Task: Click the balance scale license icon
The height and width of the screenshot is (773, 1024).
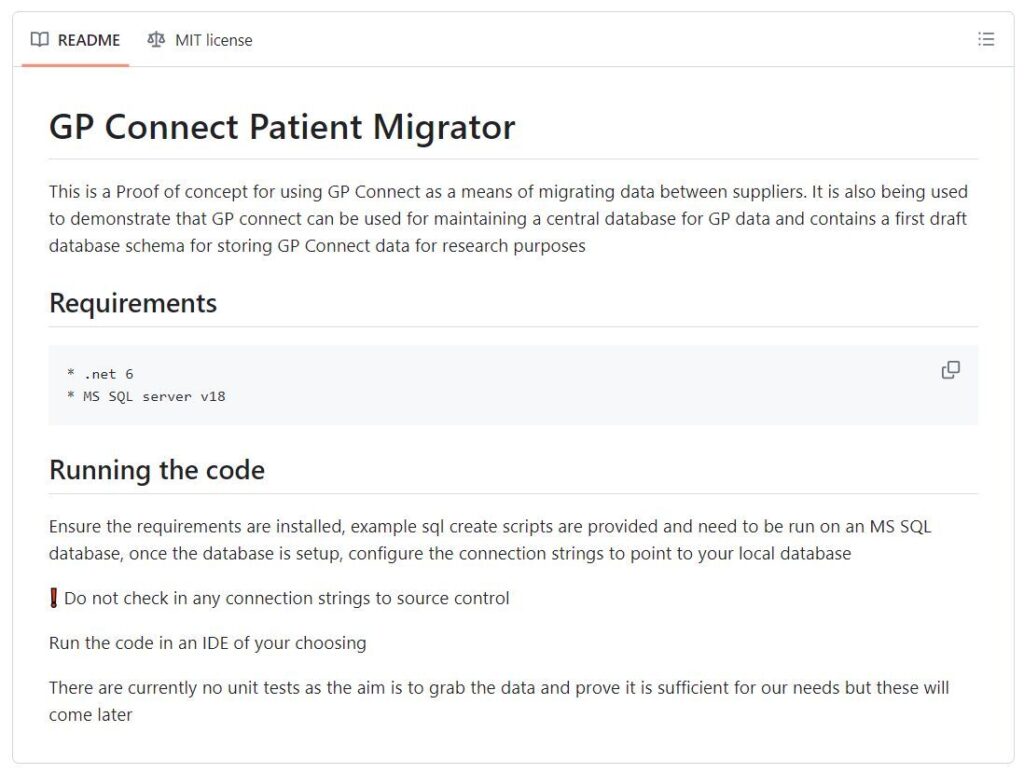Action: [156, 40]
